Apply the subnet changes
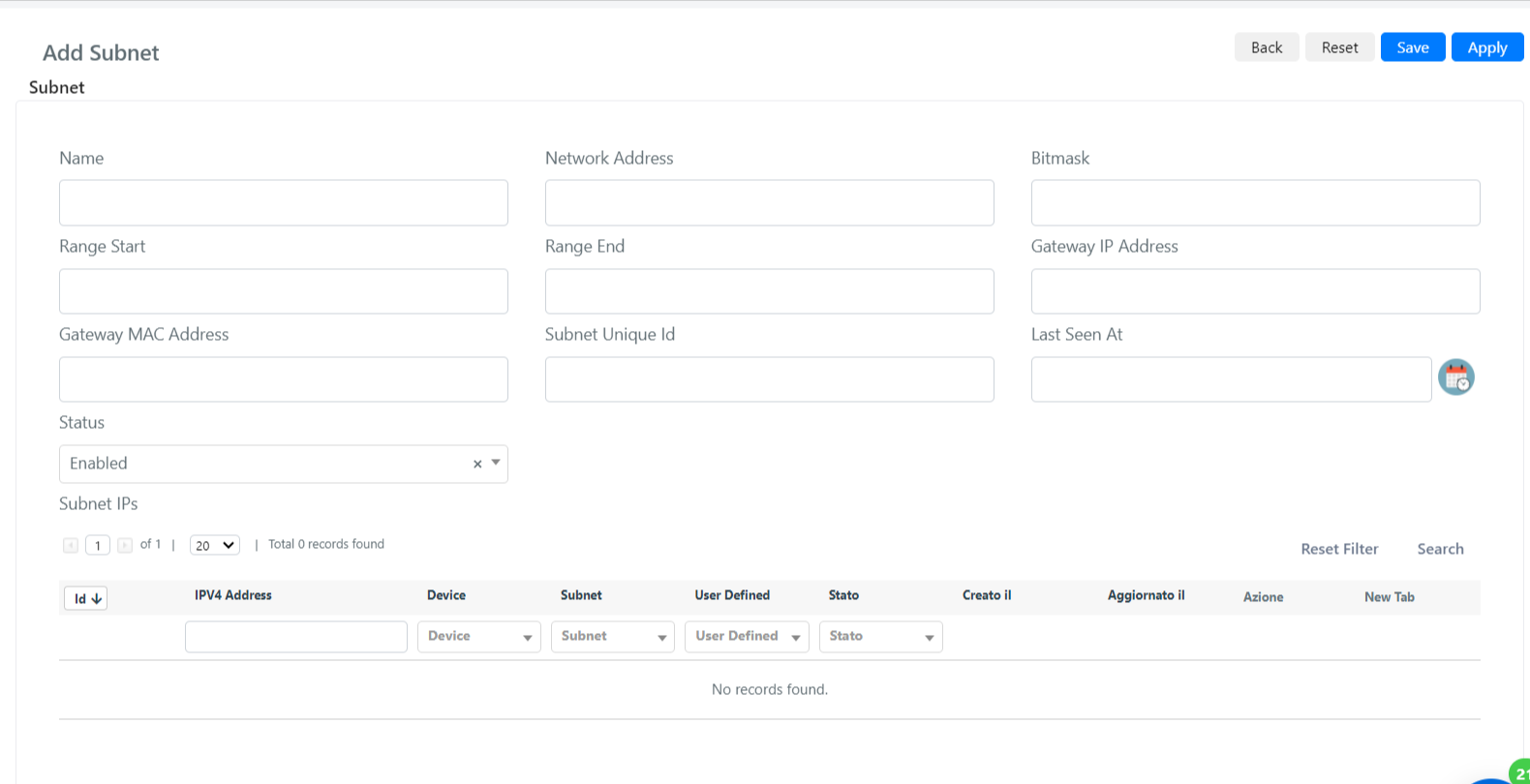 pyautogui.click(x=1487, y=47)
